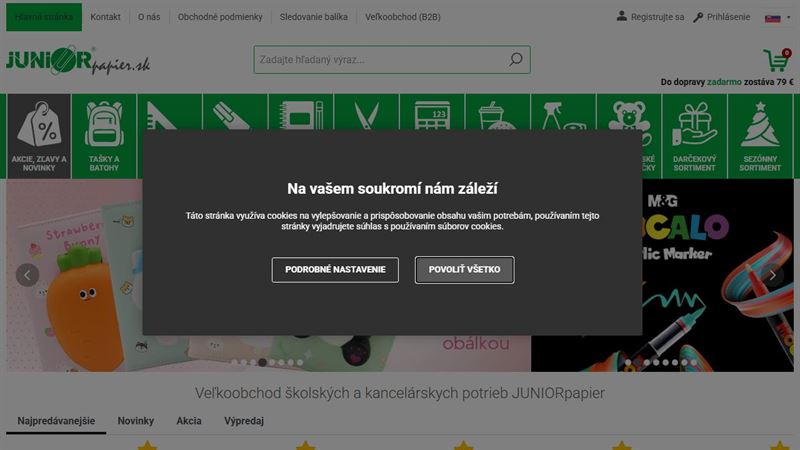The height and width of the screenshot is (450, 800).
Task: Open Akcie, zľavy a novinky category
Action: click(39, 136)
